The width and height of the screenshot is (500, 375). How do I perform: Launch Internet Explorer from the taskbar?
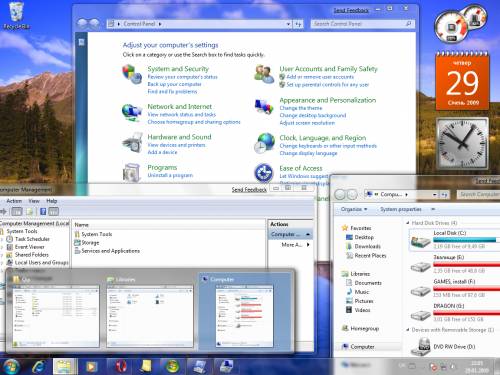[x=39, y=366]
